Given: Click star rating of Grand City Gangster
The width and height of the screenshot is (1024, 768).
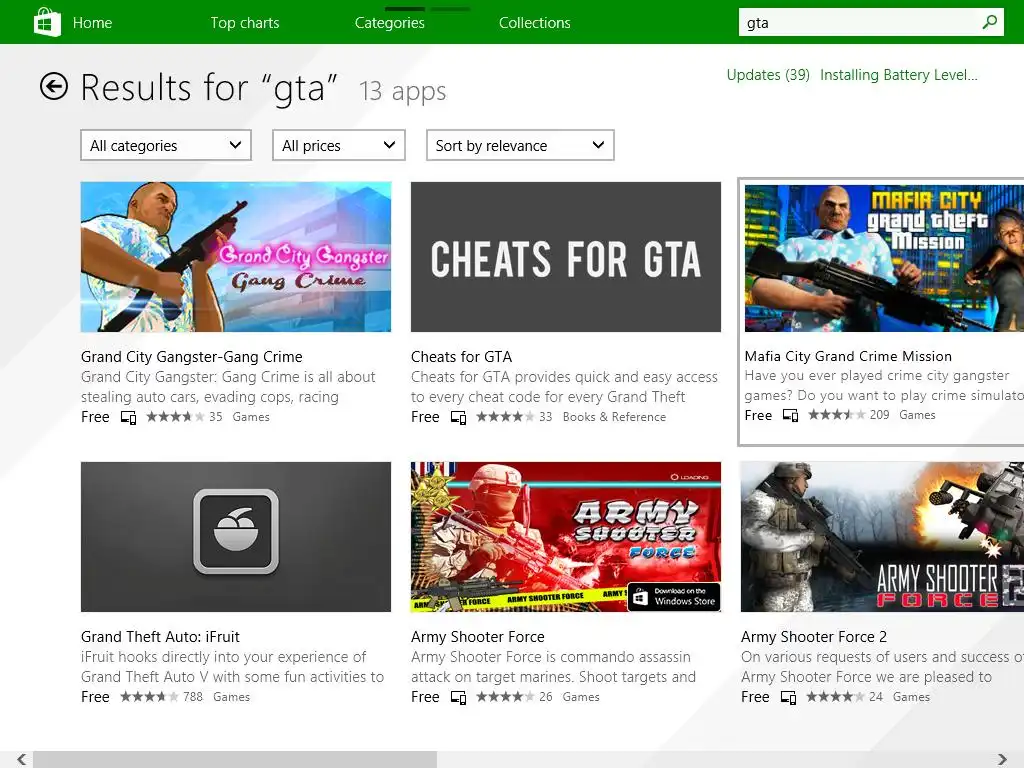Looking at the screenshot, I should coord(175,417).
